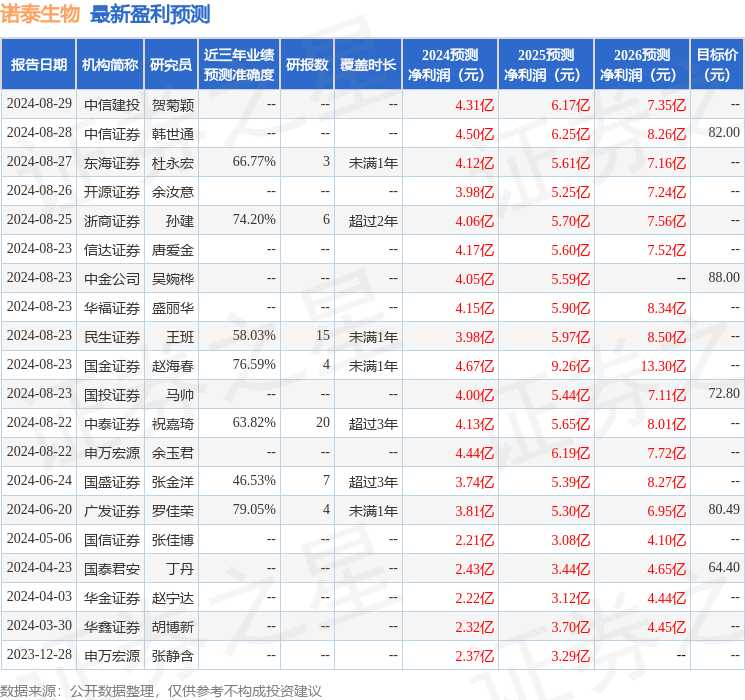
Task: Select institution 浙商证券
Action: pyautogui.click(x=112, y=221)
